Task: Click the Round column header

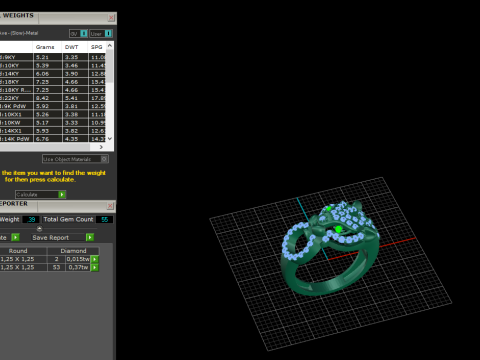Action: point(23,251)
